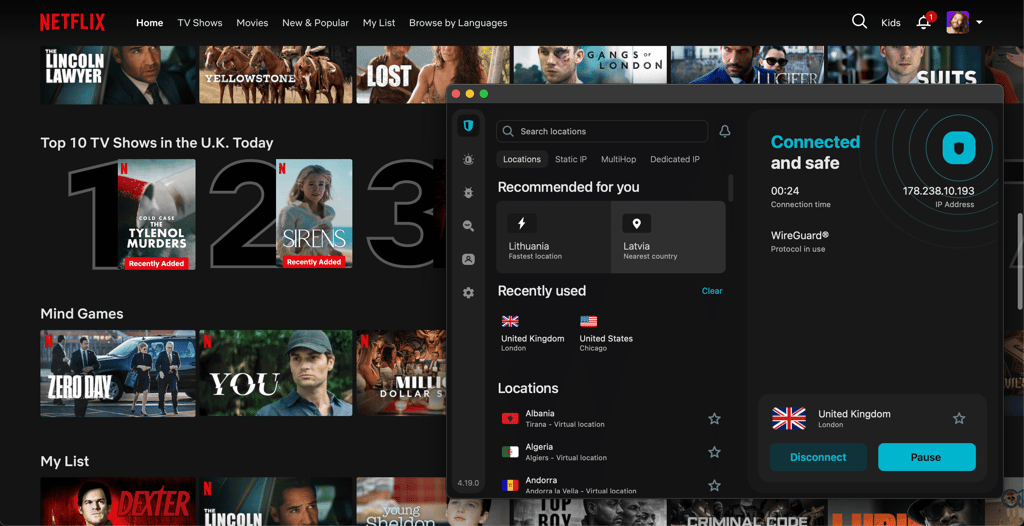The width and height of the screenshot is (1024, 526).
Task: Switch to Static IP tab
Action: [x=571, y=159]
